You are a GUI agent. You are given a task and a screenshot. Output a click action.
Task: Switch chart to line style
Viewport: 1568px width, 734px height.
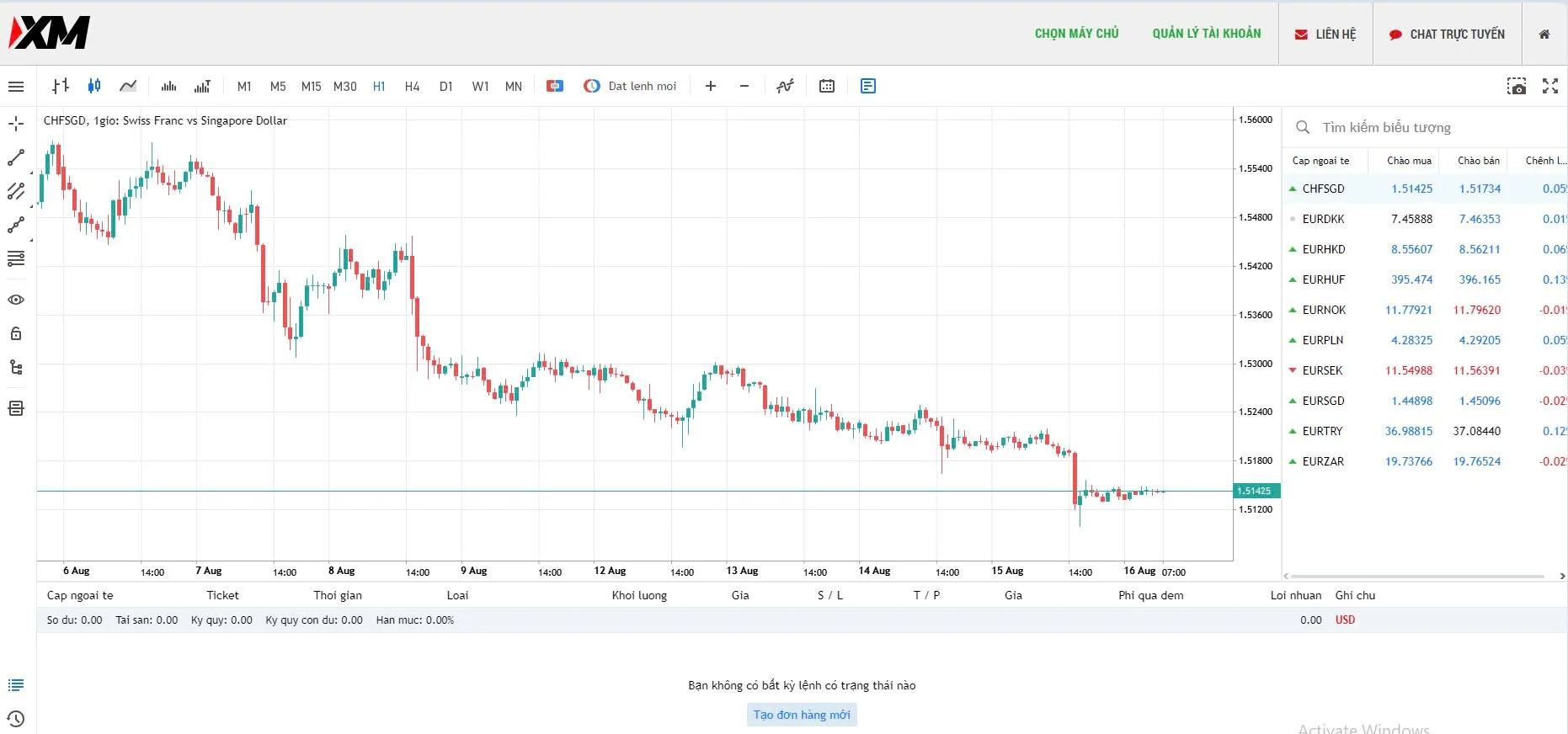(128, 86)
